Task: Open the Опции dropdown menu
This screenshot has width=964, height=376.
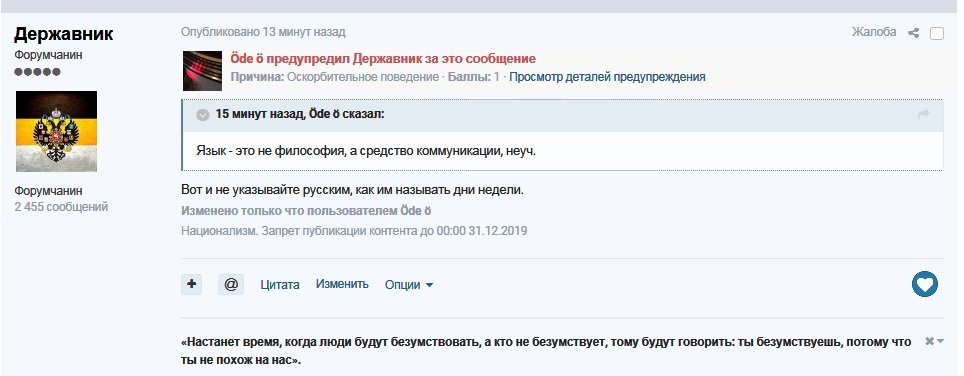Action: pos(409,285)
